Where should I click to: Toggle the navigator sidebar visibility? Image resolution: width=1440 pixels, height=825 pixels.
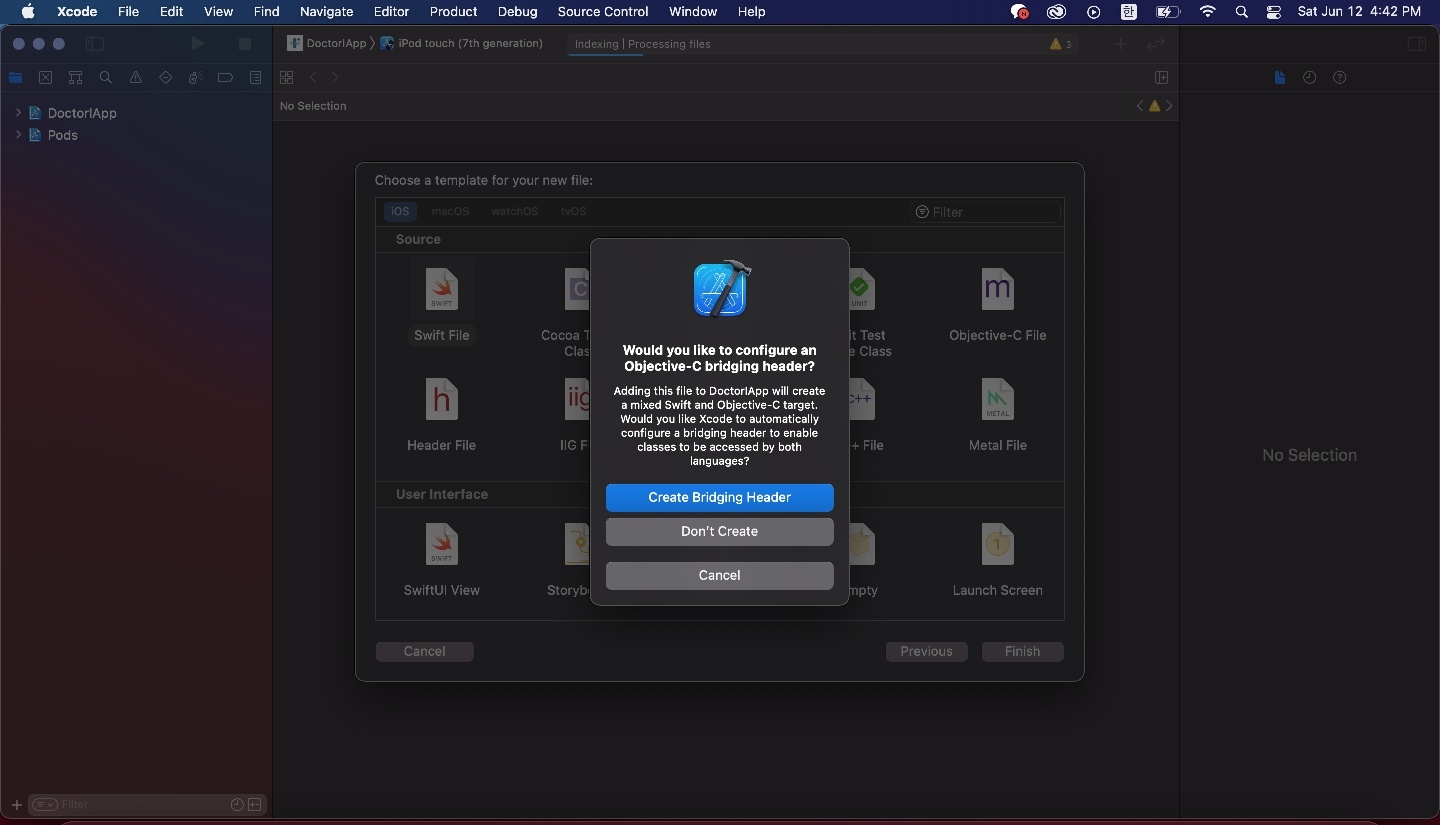(x=95, y=44)
